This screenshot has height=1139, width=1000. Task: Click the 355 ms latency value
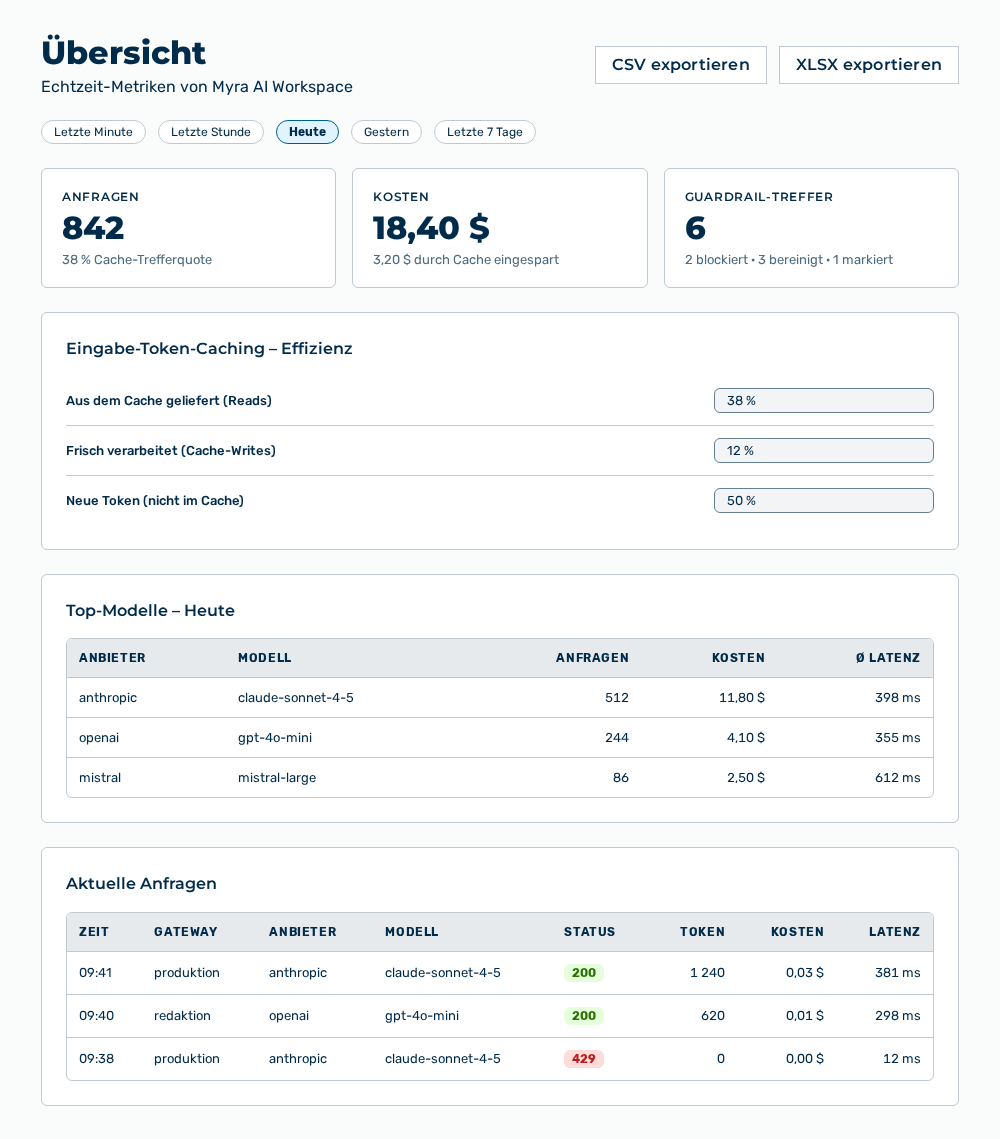898,737
